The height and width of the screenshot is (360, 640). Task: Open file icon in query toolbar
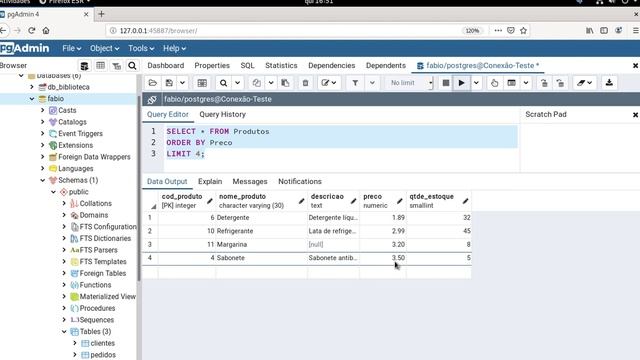(x=153, y=83)
